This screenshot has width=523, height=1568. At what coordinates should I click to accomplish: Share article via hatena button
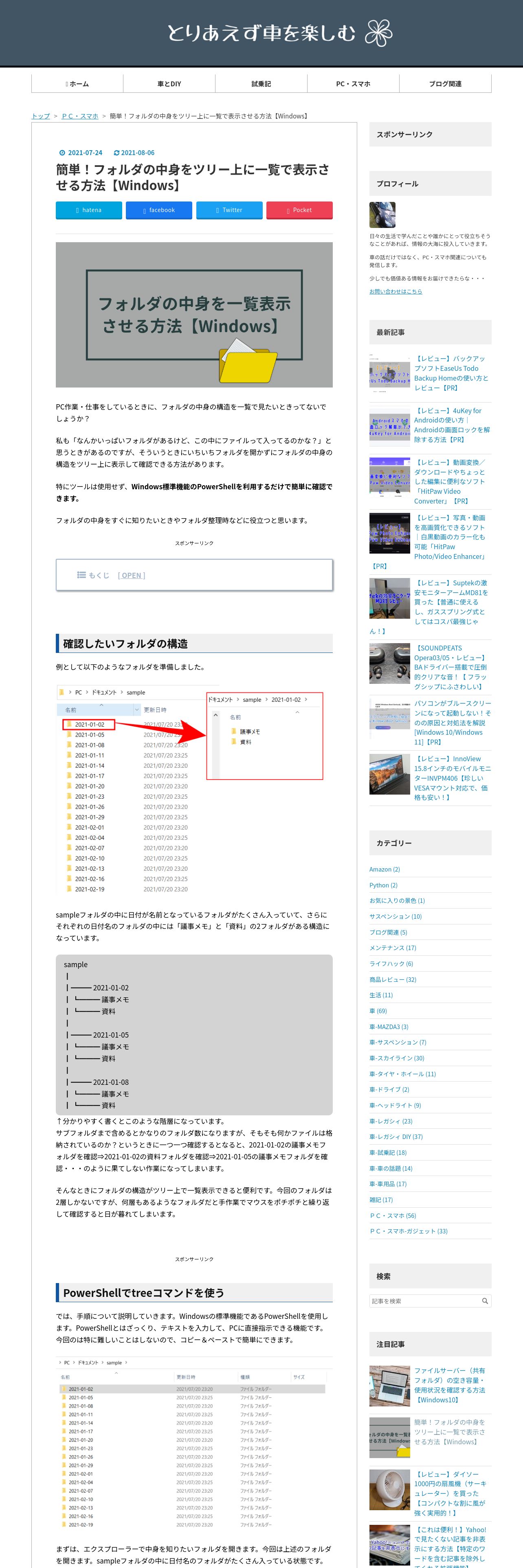89,210
